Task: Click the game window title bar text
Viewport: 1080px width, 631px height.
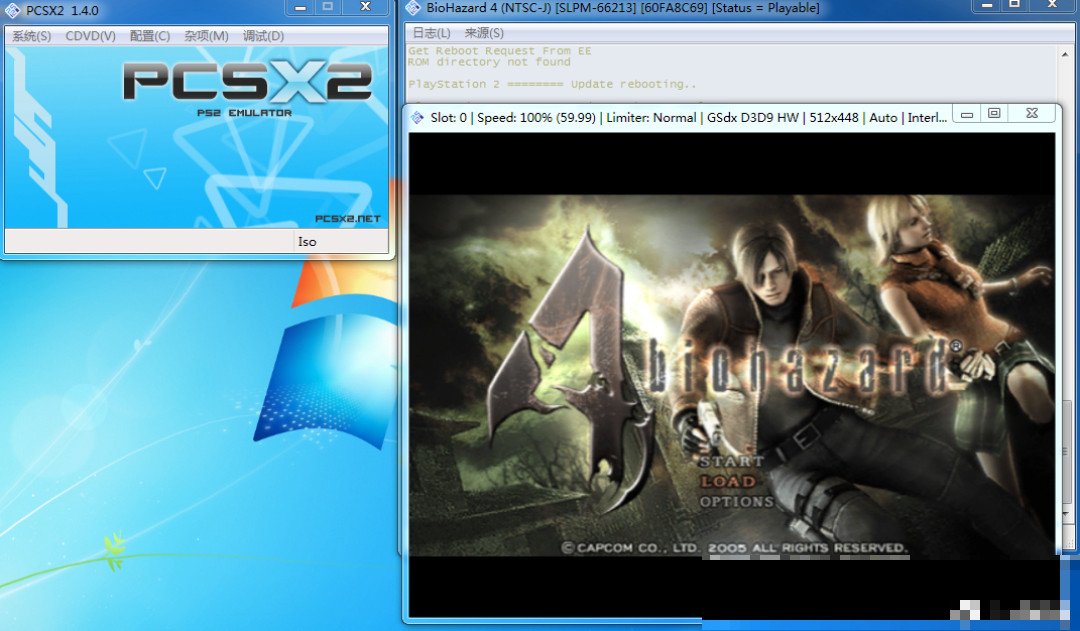Action: tap(689, 118)
